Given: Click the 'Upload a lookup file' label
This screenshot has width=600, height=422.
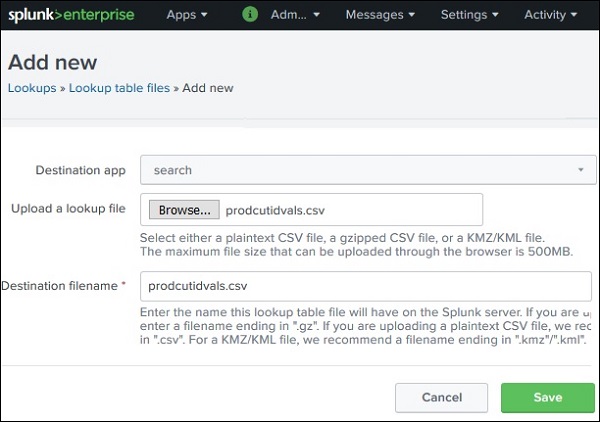Looking at the screenshot, I should (68, 209).
